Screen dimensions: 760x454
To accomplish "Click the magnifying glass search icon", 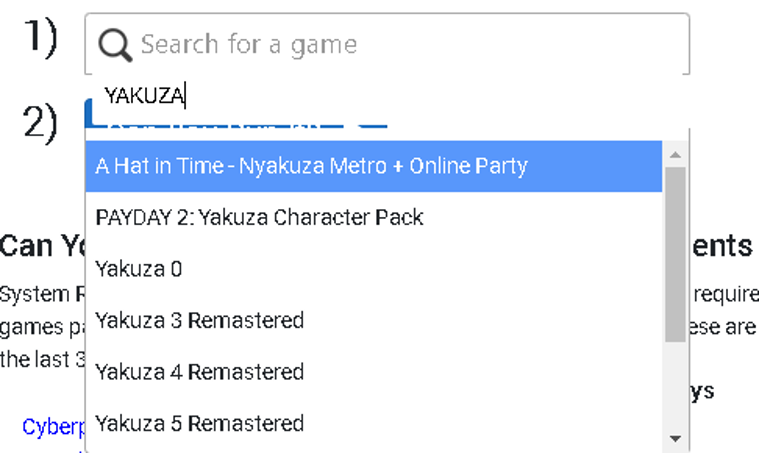I will coord(116,44).
